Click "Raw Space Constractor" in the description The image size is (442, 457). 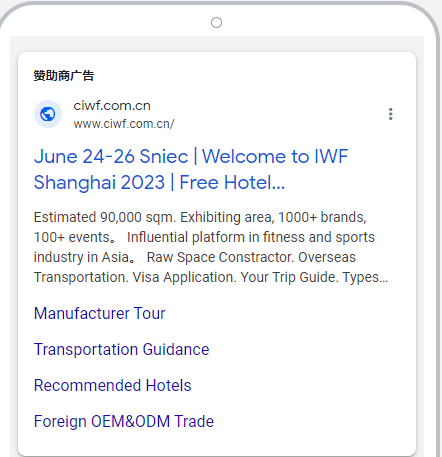pyautogui.click(x=220, y=257)
